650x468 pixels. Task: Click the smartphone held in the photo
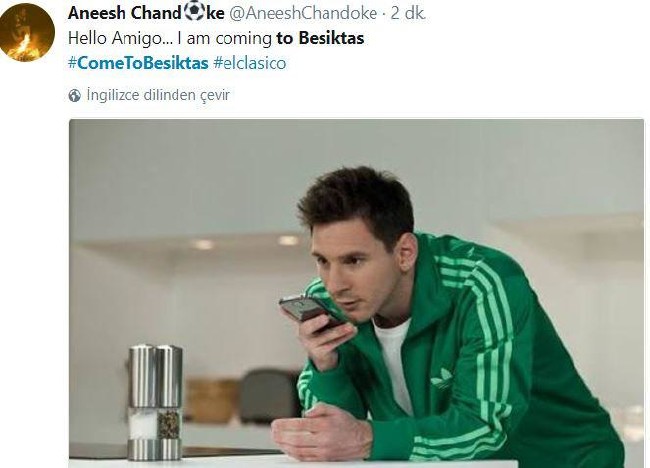point(307,311)
